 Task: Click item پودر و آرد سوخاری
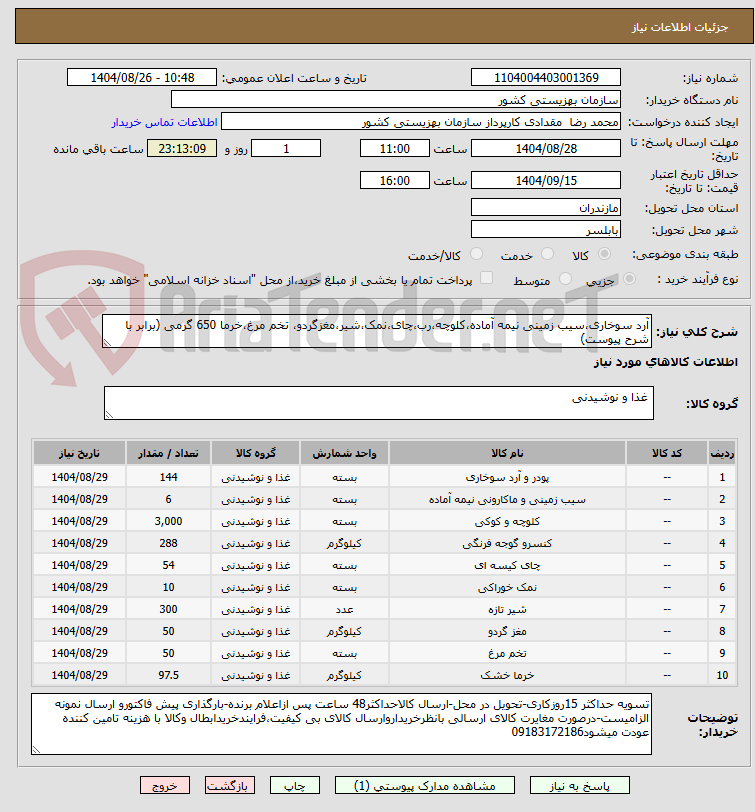[x=507, y=477]
